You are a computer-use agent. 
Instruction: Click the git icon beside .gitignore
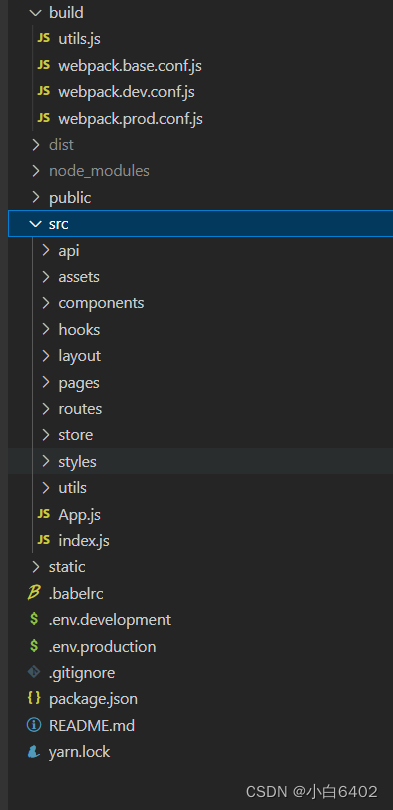point(34,673)
